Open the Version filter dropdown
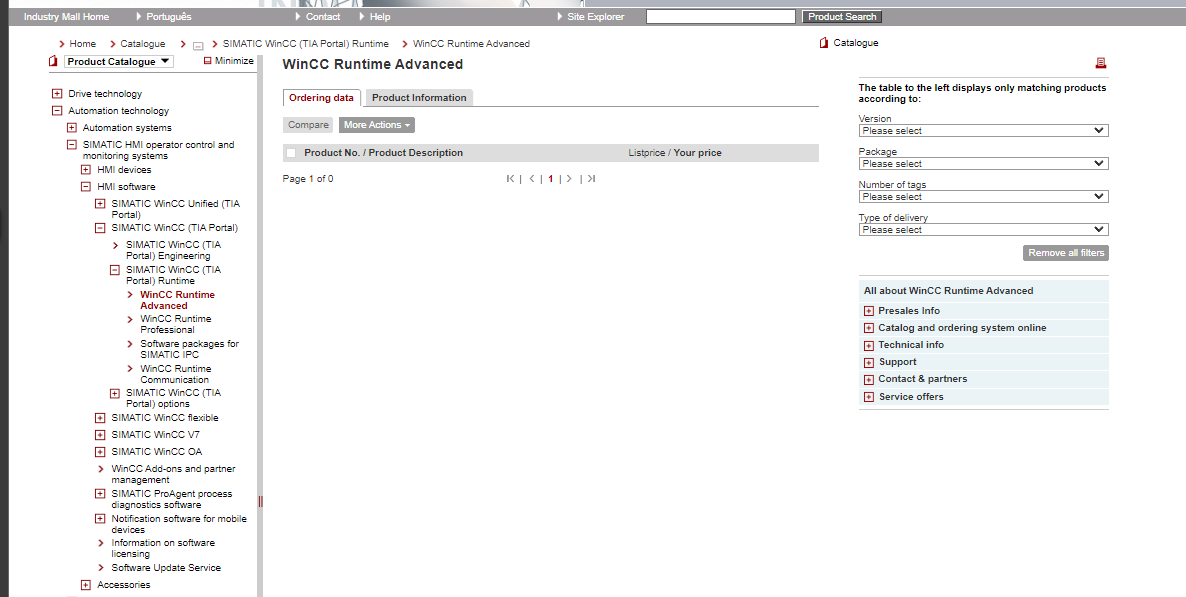Screen dimensions: 1186x597 [x=983, y=131]
